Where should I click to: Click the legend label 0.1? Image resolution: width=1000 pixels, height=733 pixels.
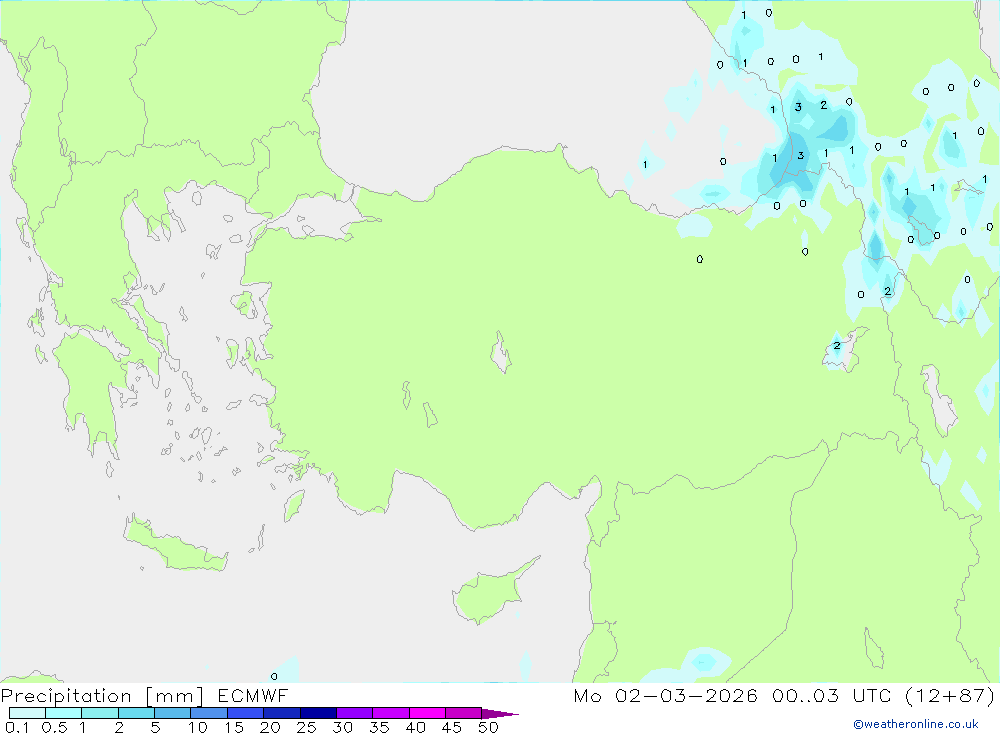coord(17,727)
